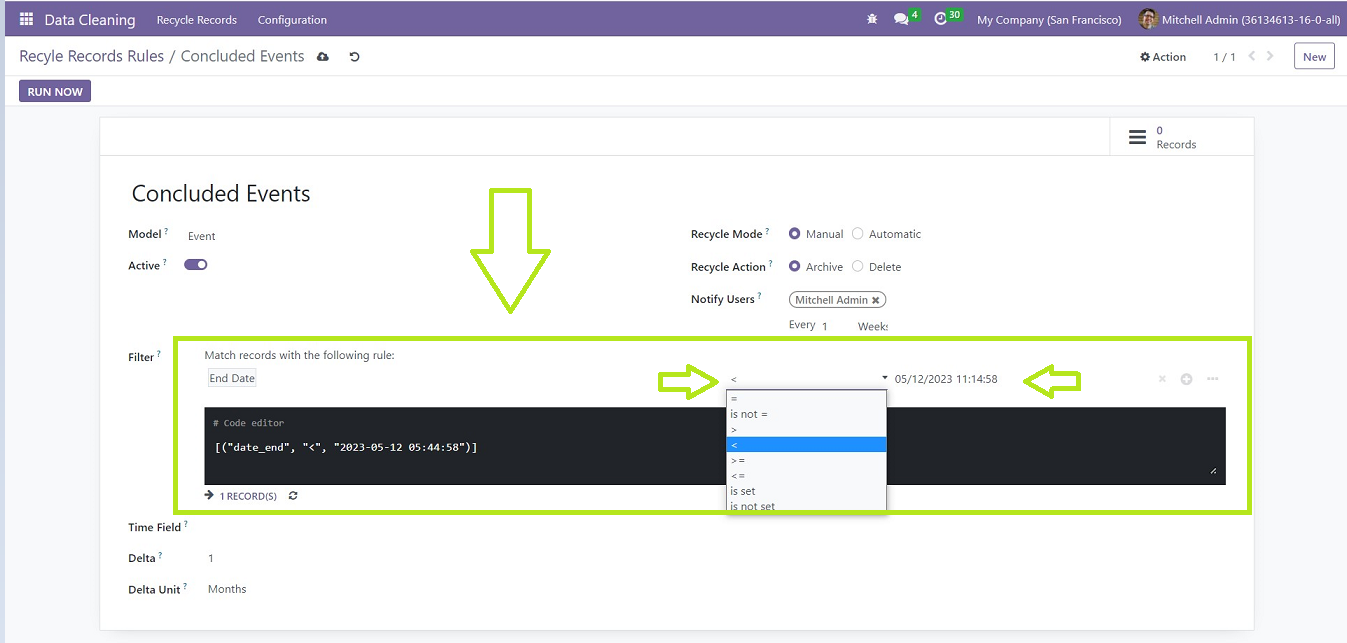The width and height of the screenshot is (1347, 643).
Task: Choose 'is not =' operator option
Action: tap(806, 414)
